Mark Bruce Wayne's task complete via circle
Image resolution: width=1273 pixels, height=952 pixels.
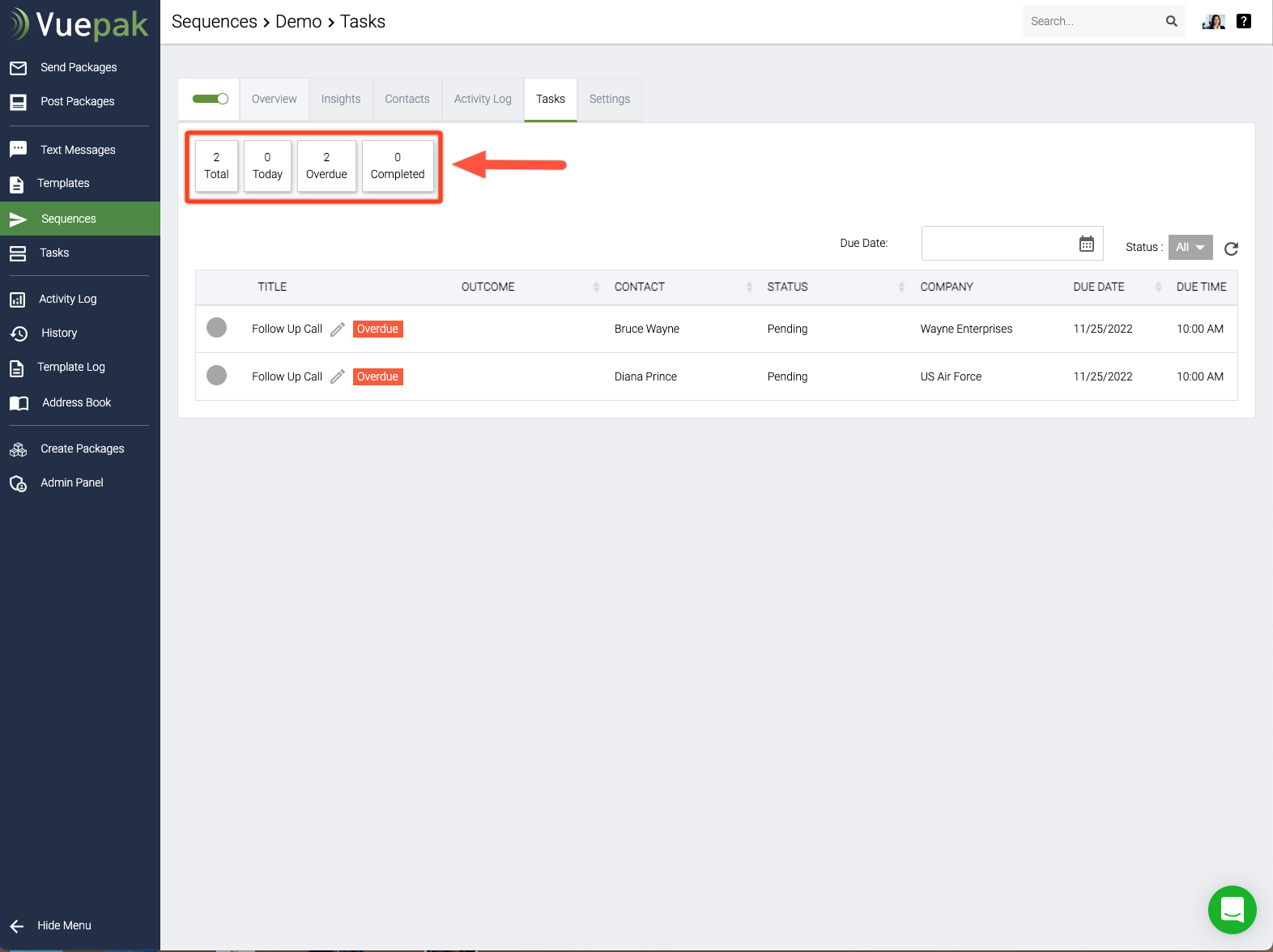[x=216, y=328]
